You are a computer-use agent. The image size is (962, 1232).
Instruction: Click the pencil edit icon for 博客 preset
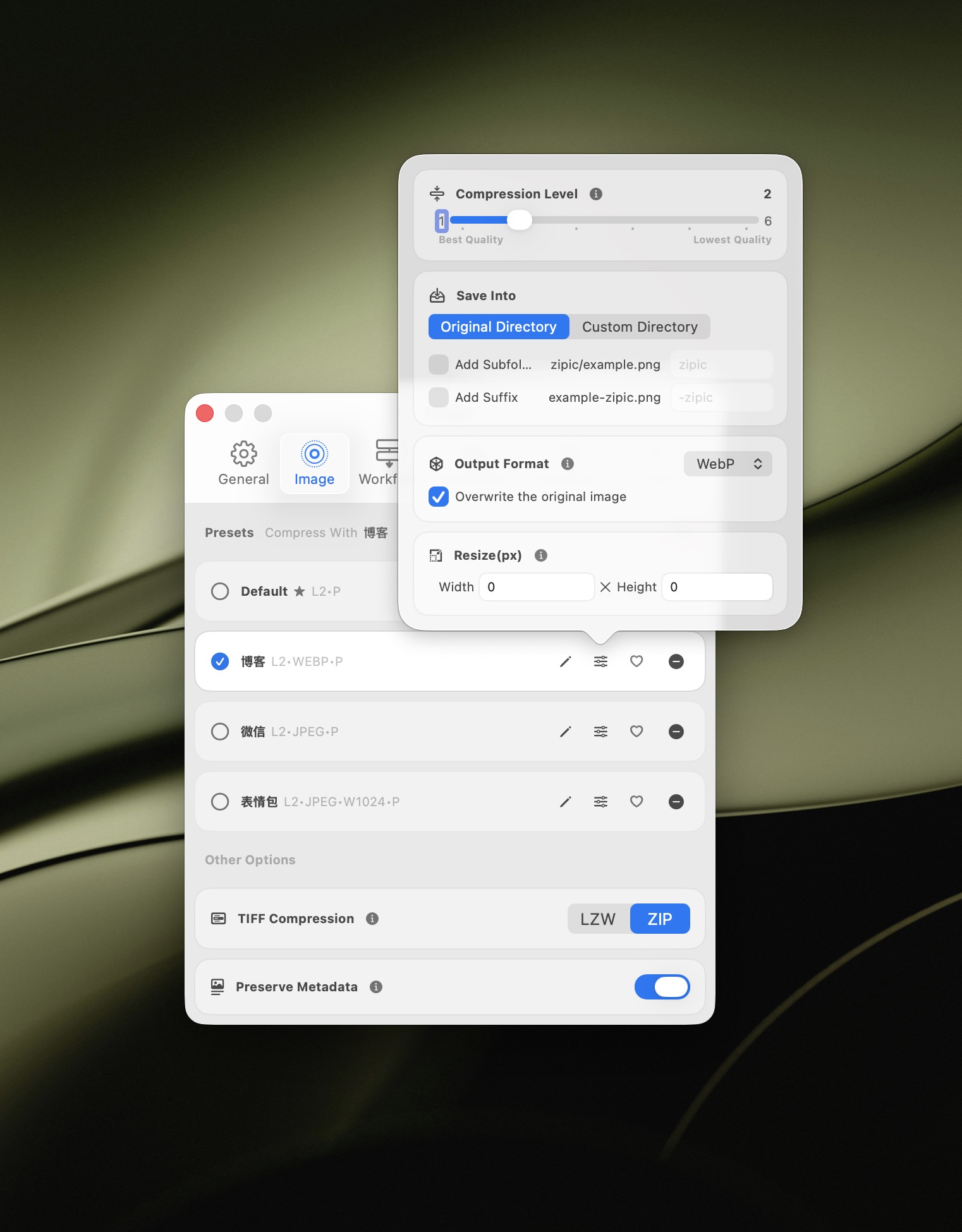565,661
